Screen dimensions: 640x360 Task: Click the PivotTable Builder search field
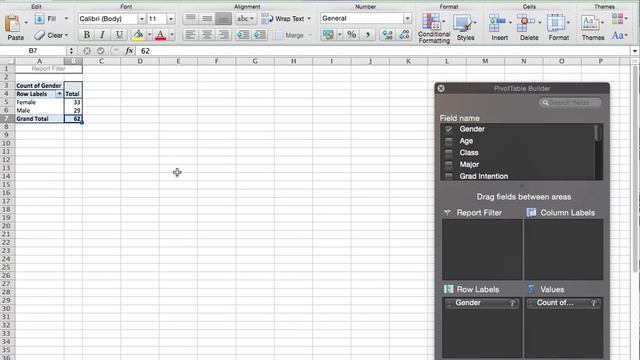570,102
